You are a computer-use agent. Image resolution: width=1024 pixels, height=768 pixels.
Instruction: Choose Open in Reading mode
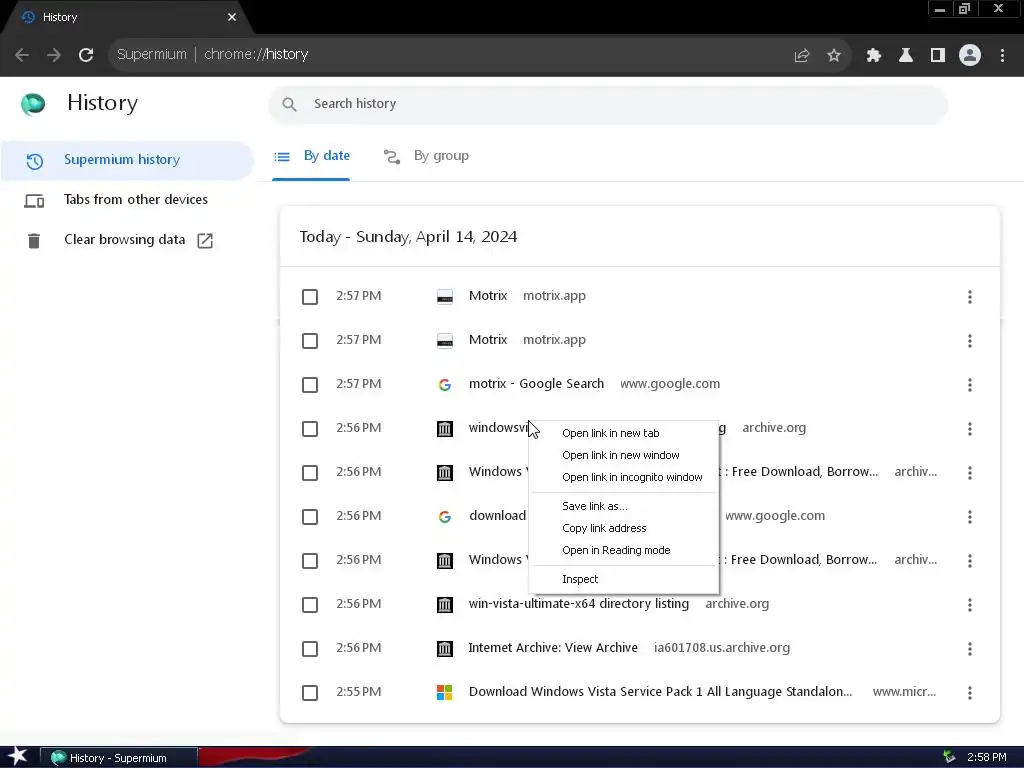[624, 551]
